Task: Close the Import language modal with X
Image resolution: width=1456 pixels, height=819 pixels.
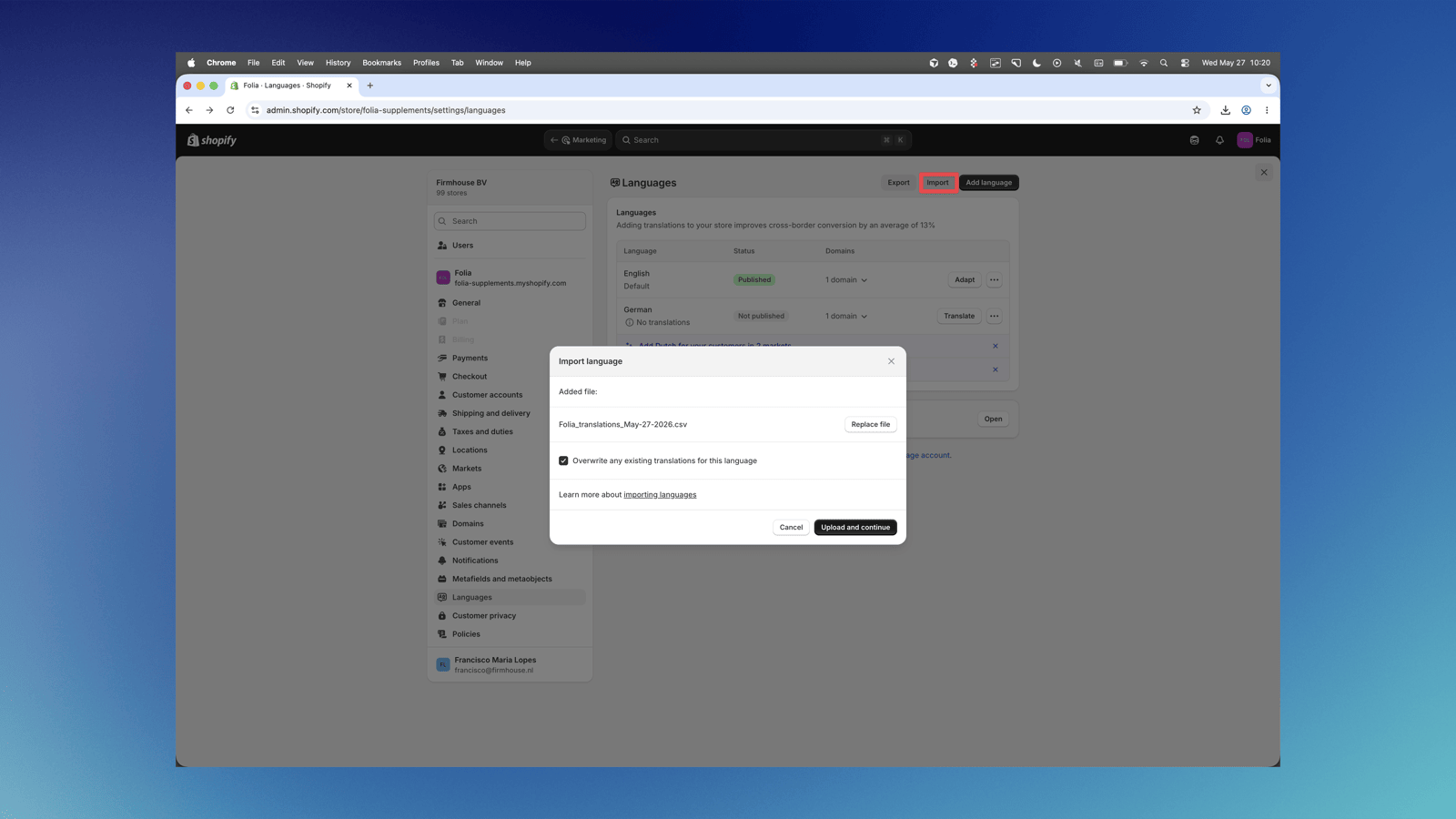Action: (x=891, y=361)
